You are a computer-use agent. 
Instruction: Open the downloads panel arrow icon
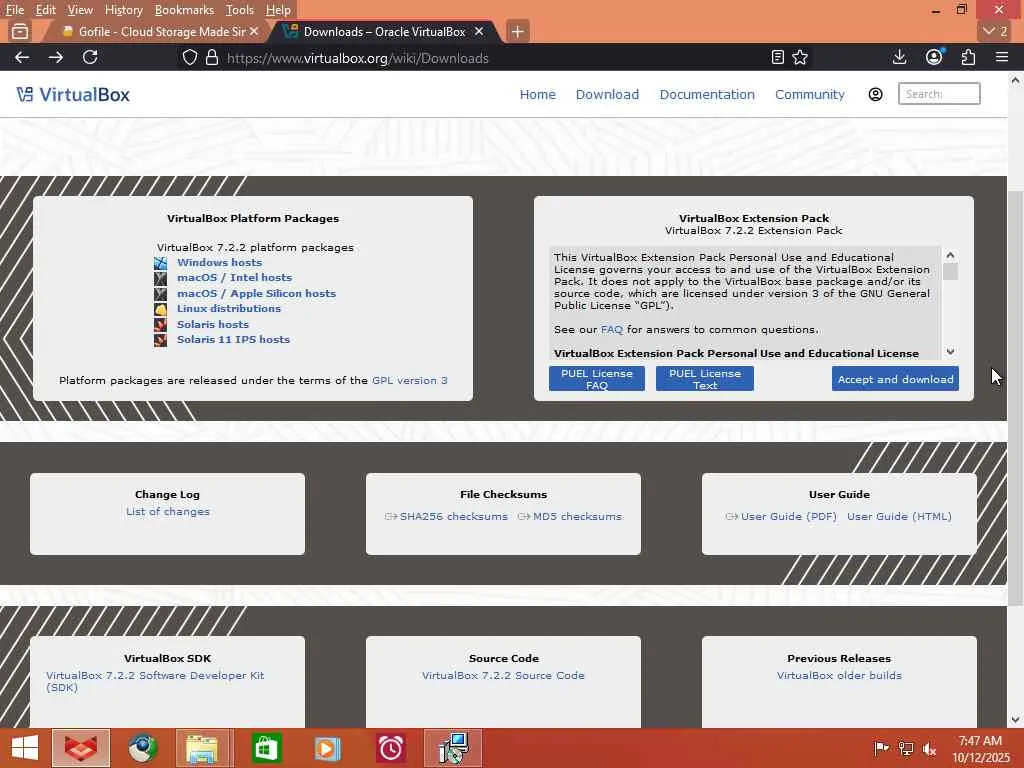[899, 57]
